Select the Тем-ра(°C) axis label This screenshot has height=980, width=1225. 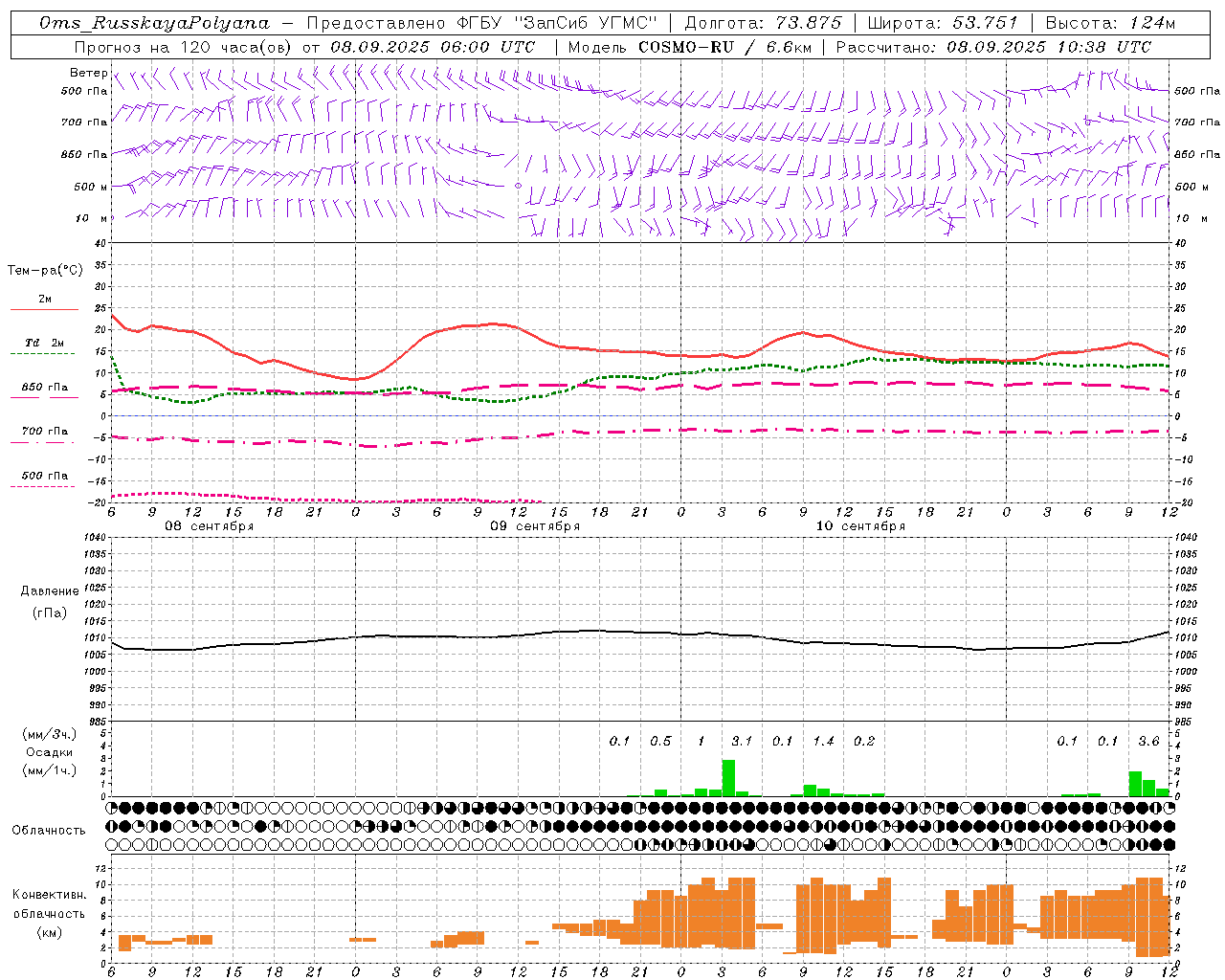click(x=45, y=271)
